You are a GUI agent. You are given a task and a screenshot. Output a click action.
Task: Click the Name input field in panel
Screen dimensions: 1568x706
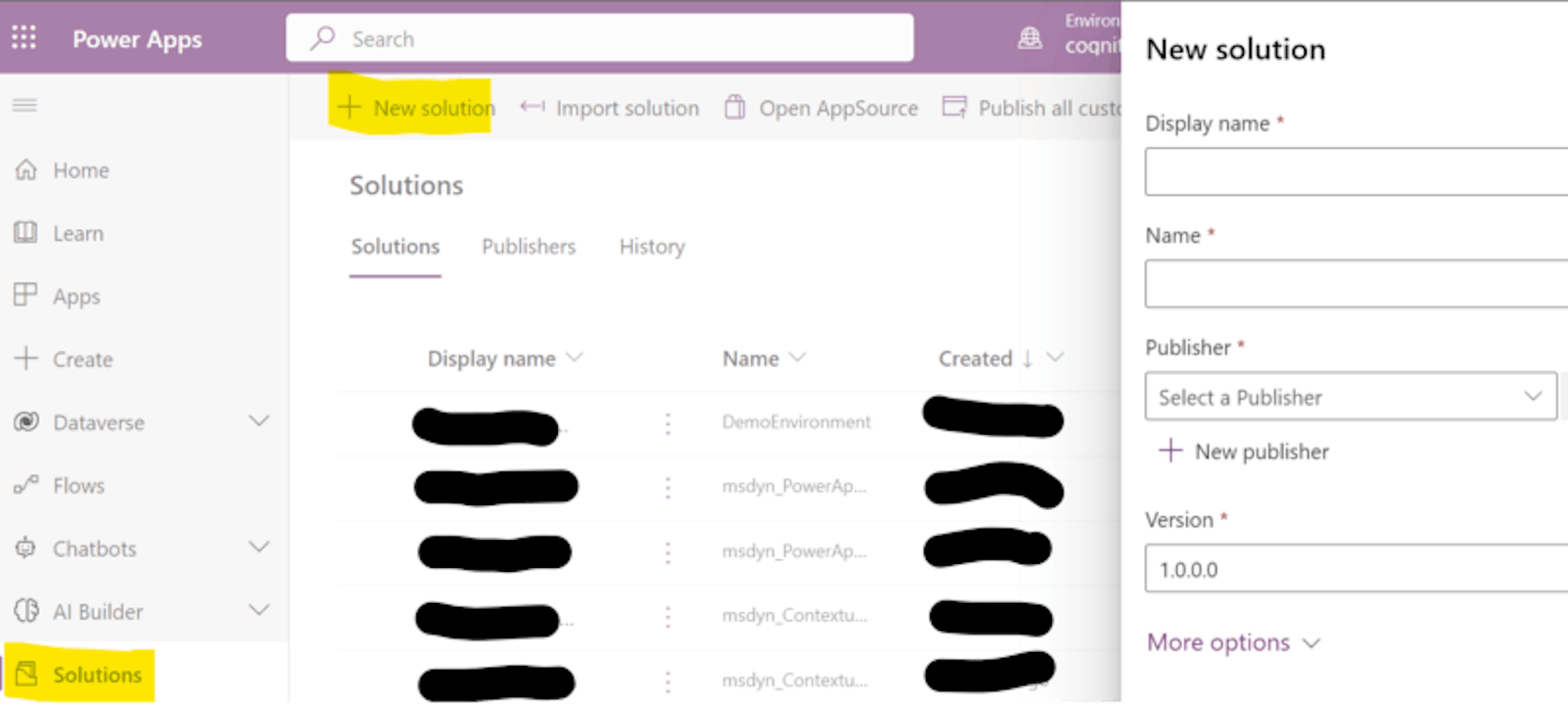1356,284
